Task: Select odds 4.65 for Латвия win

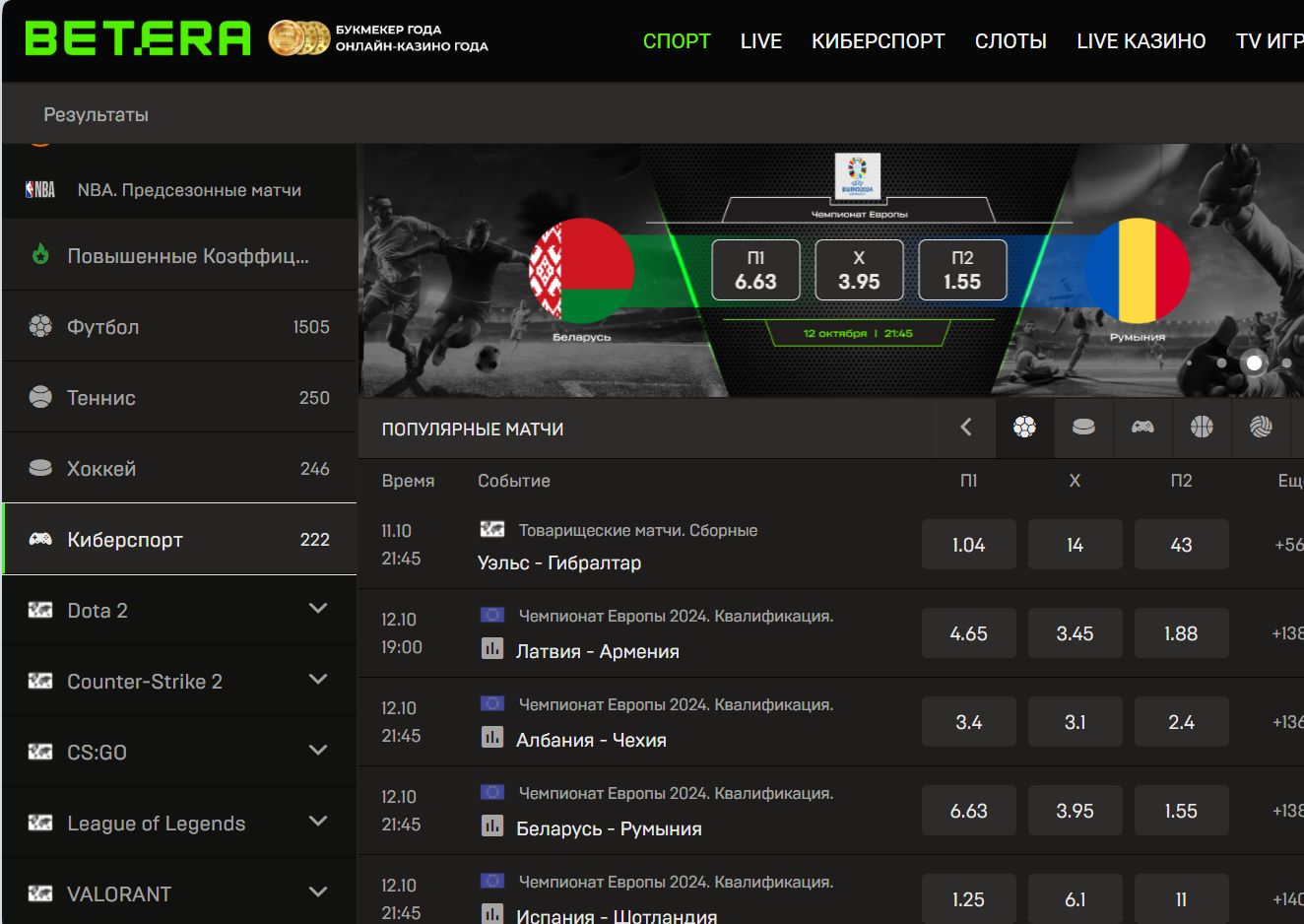Action: 969,633
